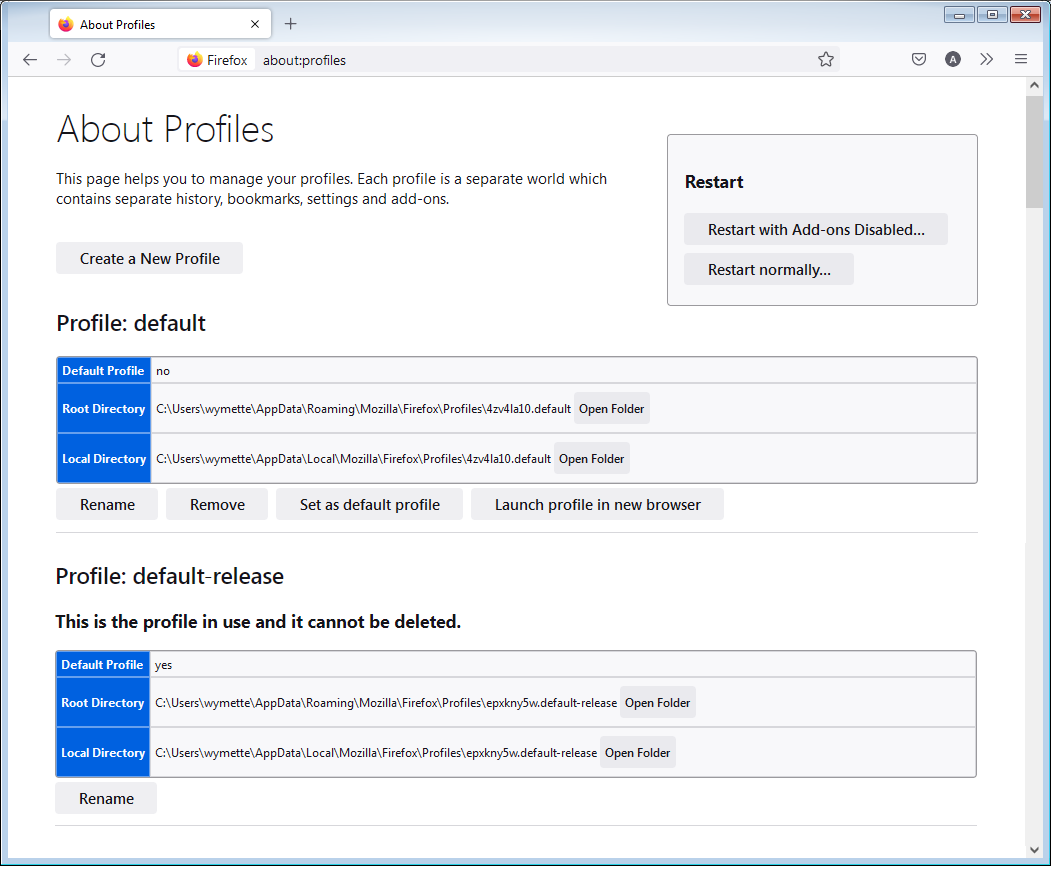
Task: Remove the default profile
Action: [217, 505]
